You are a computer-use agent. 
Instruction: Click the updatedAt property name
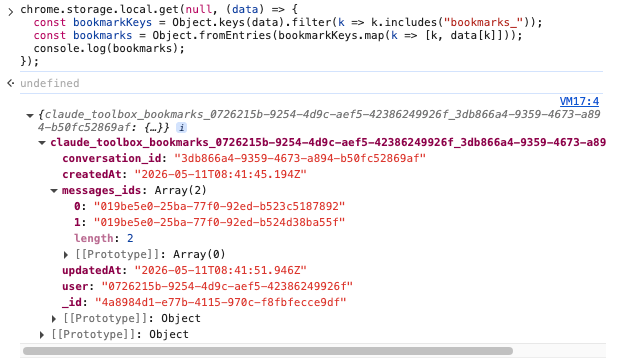(x=92, y=270)
